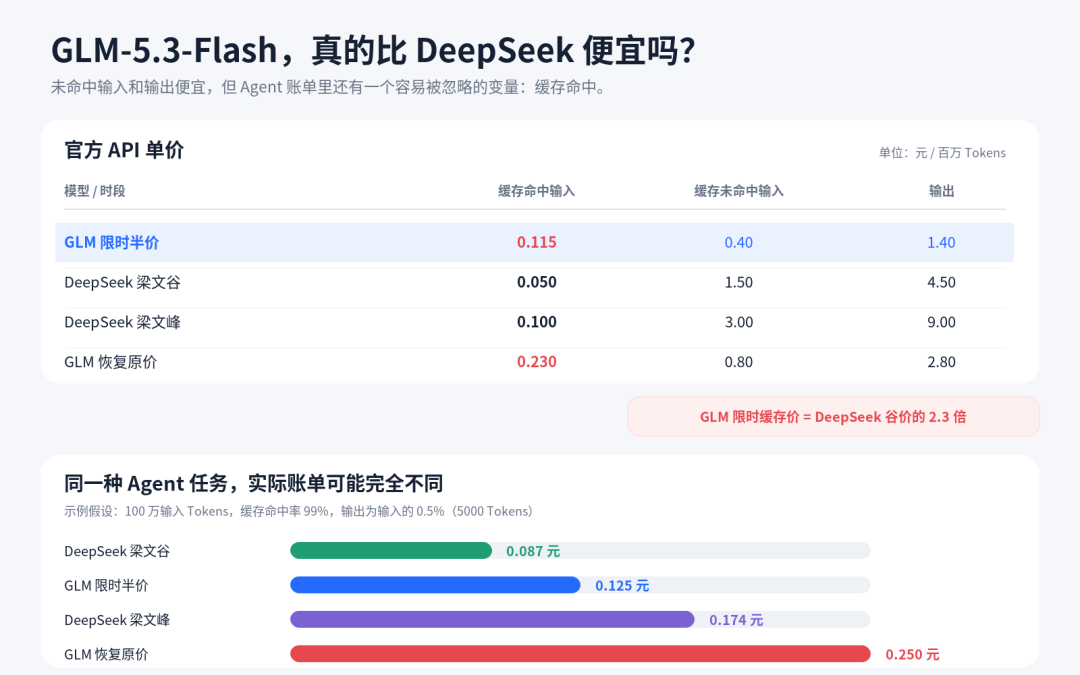Click the red 0.115 cache-hit price
This screenshot has height=675, width=1080.
click(537, 242)
